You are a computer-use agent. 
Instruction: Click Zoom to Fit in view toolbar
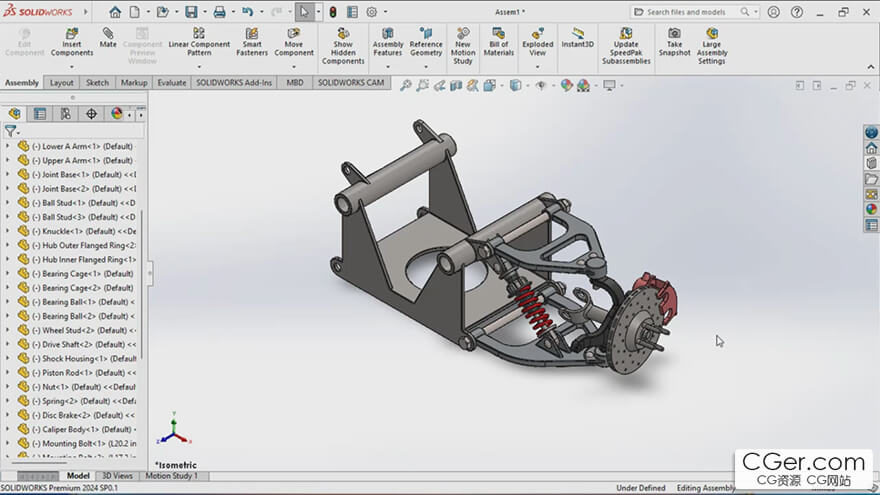point(405,85)
